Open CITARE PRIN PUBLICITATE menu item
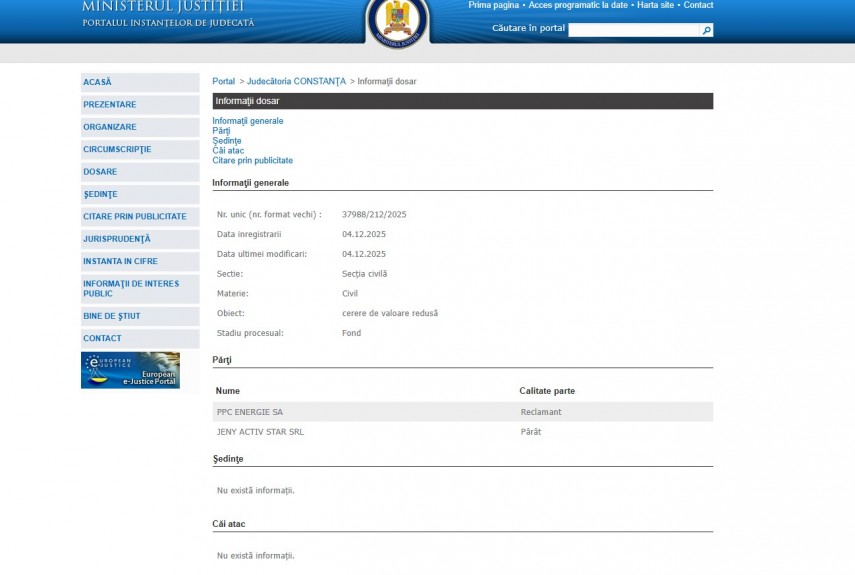Screen dimensions: 855x575 pyautogui.click(x=135, y=216)
